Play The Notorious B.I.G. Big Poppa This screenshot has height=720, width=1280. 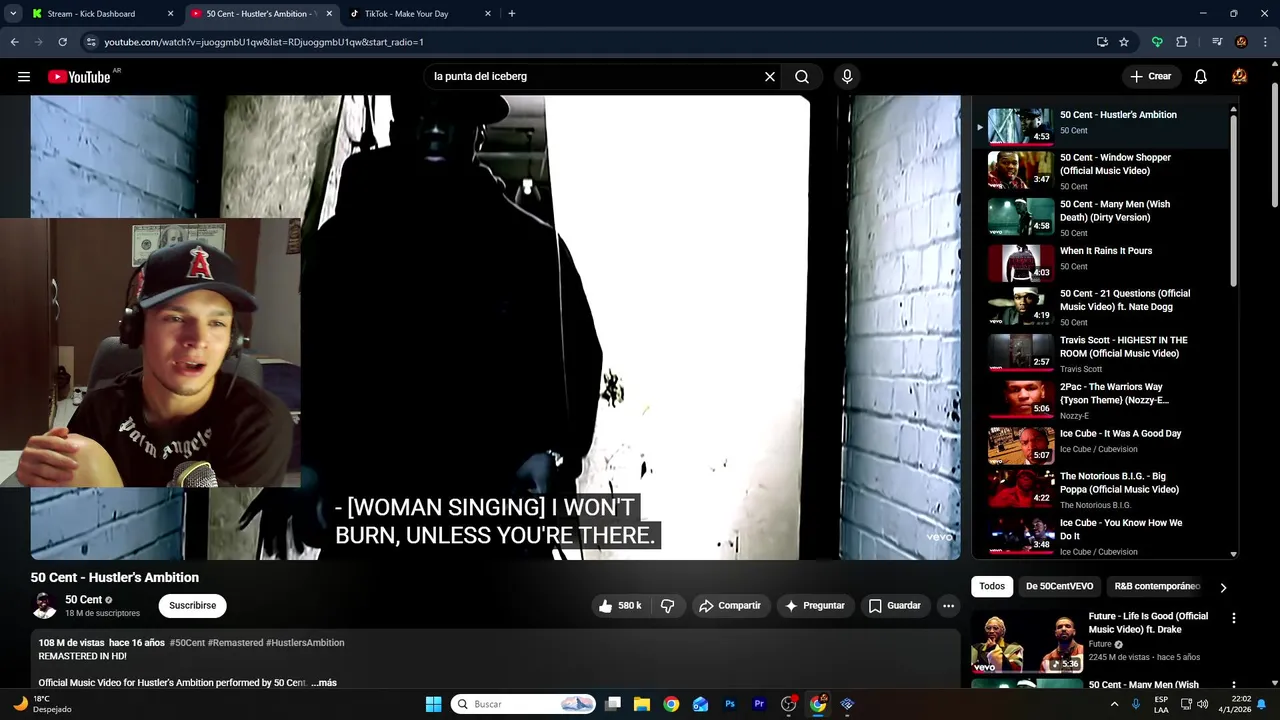pos(1100,490)
